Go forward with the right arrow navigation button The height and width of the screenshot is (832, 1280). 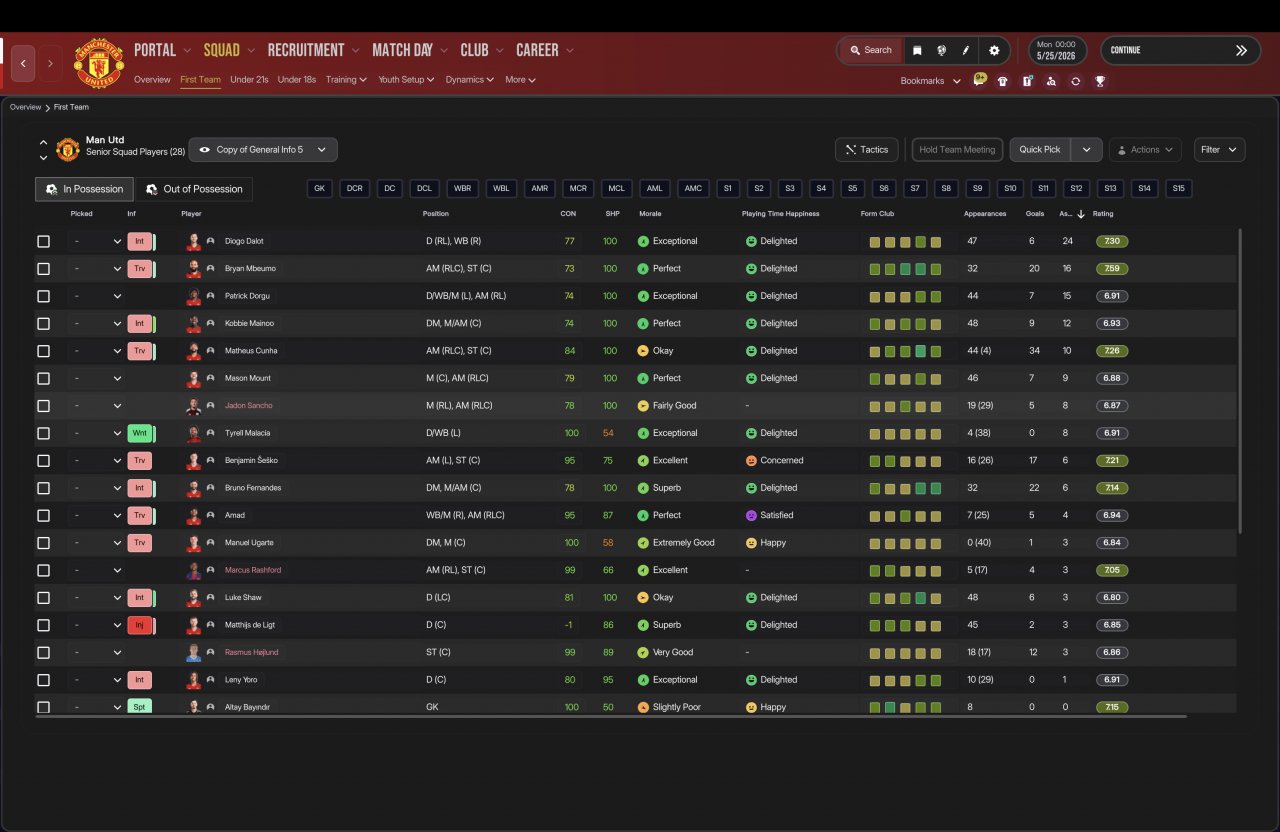(50, 63)
